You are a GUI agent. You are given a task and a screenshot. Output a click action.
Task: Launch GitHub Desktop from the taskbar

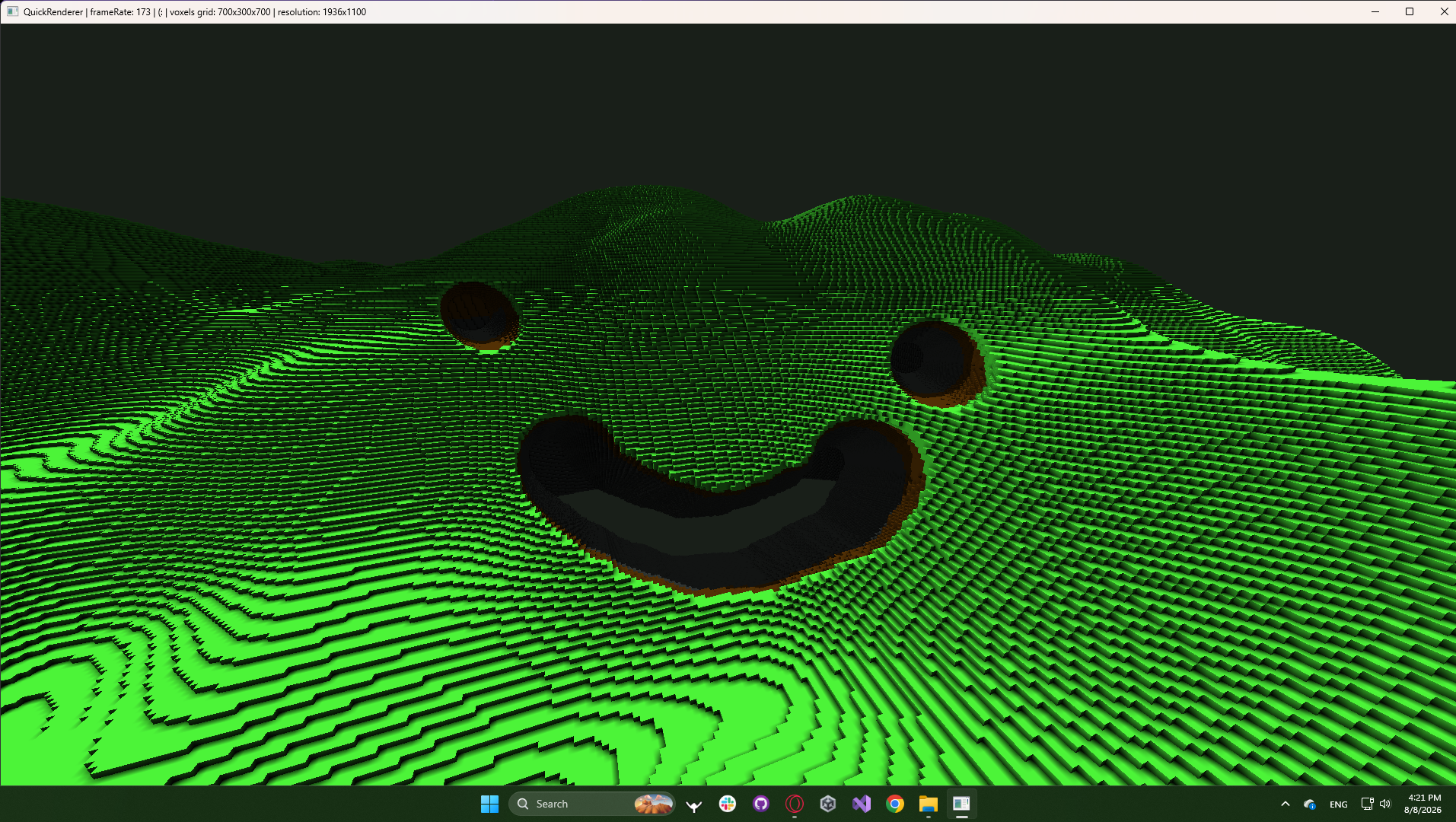tap(761, 804)
